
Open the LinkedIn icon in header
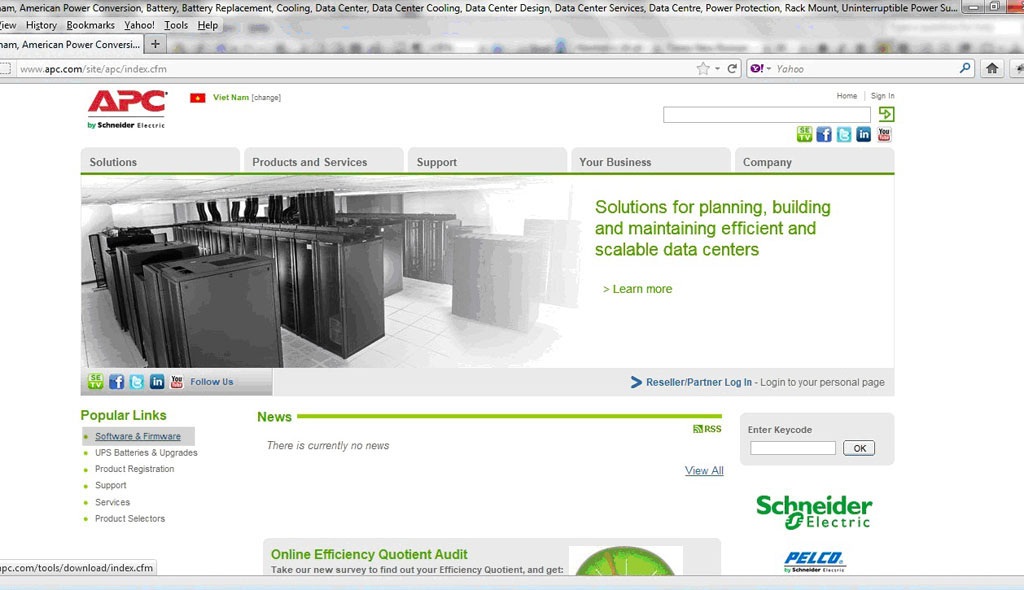(863, 135)
